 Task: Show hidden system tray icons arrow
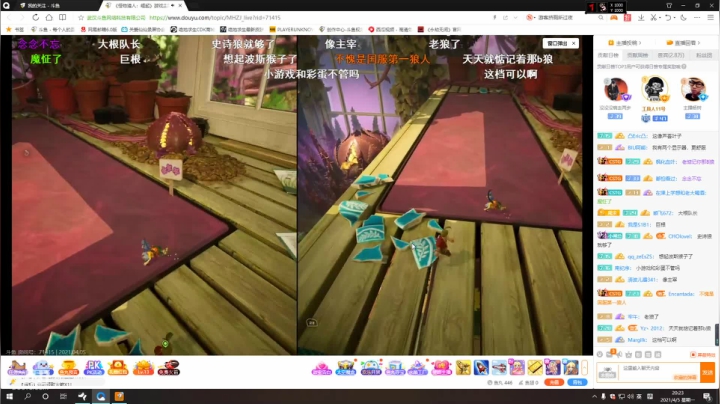(595, 396)
